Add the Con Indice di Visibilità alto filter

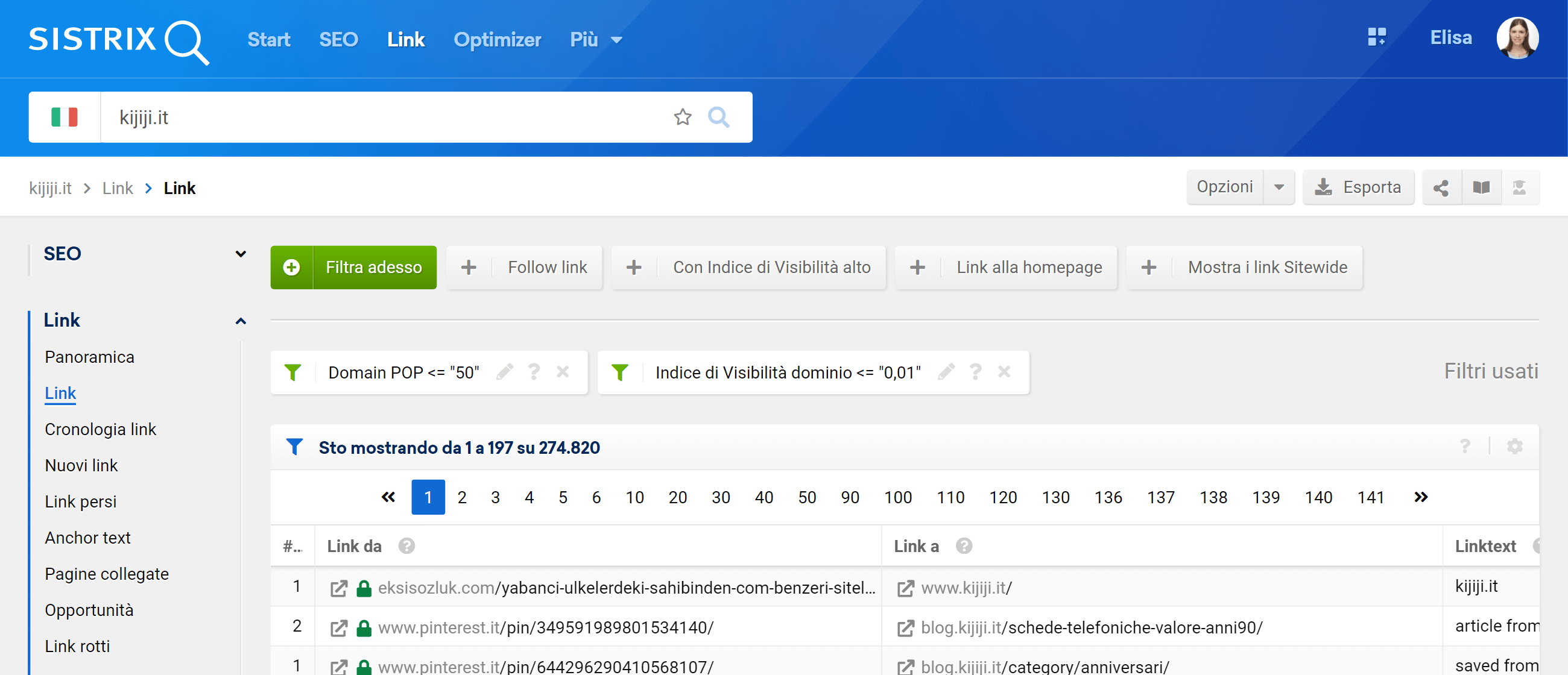(x=748, y=267)
